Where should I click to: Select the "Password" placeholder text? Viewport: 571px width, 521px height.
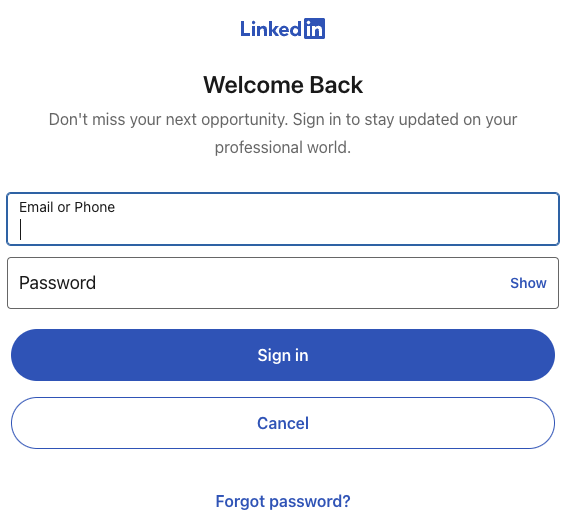point(58,283)
